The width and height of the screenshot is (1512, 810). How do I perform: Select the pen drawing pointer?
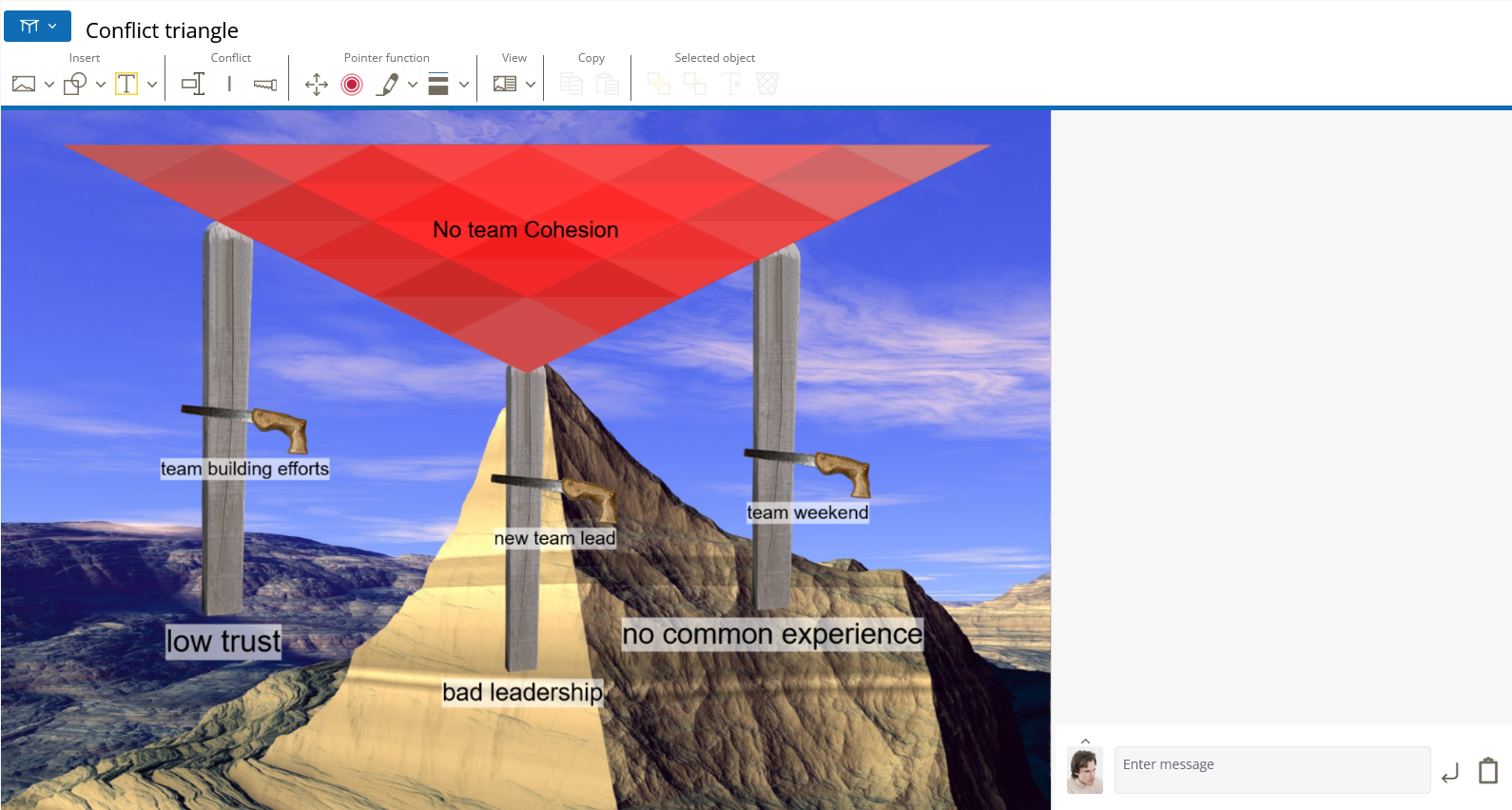point(387,85)
